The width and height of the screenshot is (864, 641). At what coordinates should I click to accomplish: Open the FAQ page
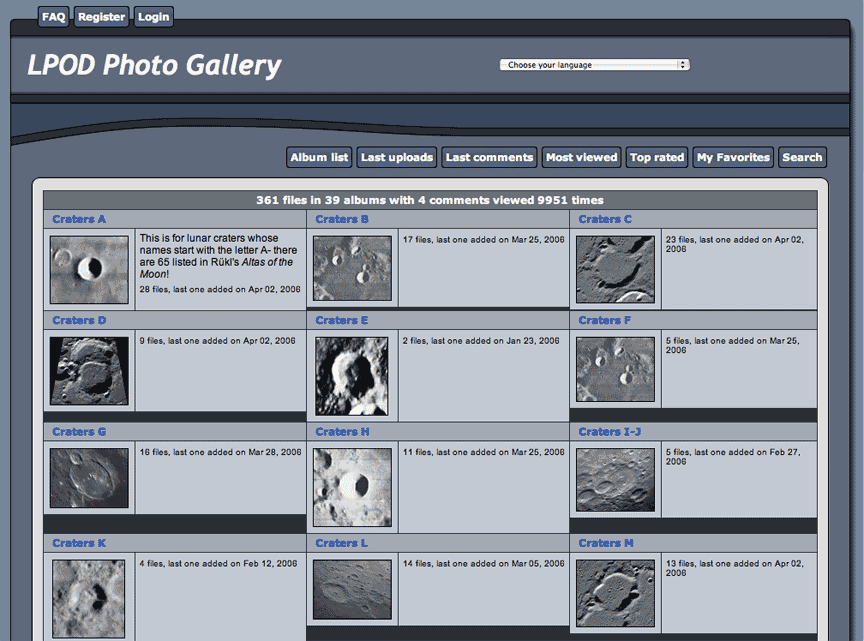(54, 17)
